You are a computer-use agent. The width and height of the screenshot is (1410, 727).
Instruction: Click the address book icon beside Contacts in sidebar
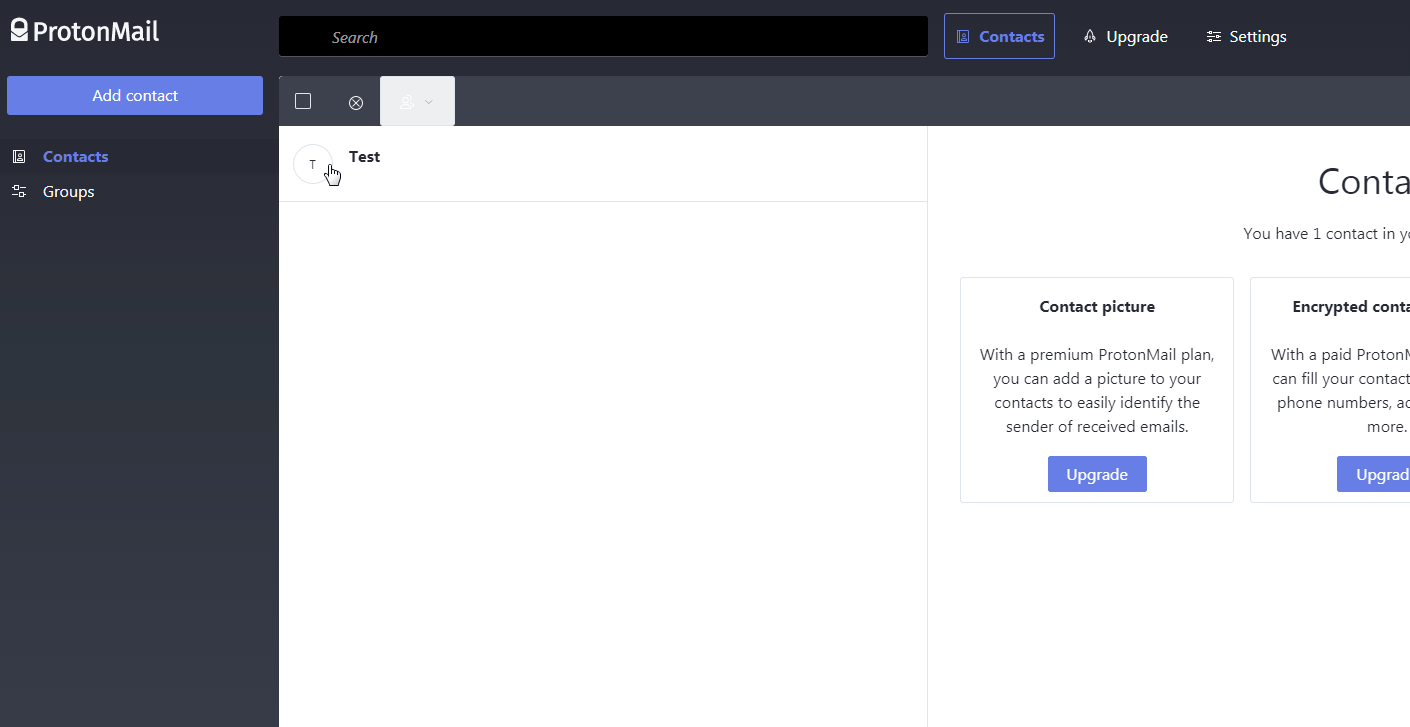coord(20,156)
